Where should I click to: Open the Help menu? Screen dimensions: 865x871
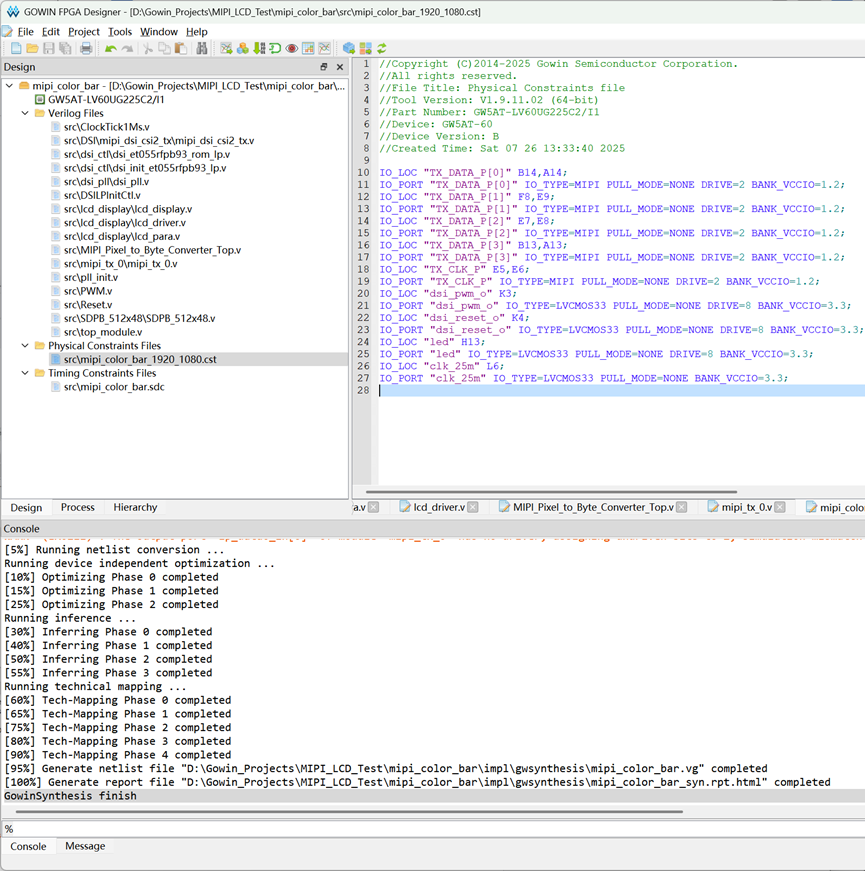click(x=197, y=32)
